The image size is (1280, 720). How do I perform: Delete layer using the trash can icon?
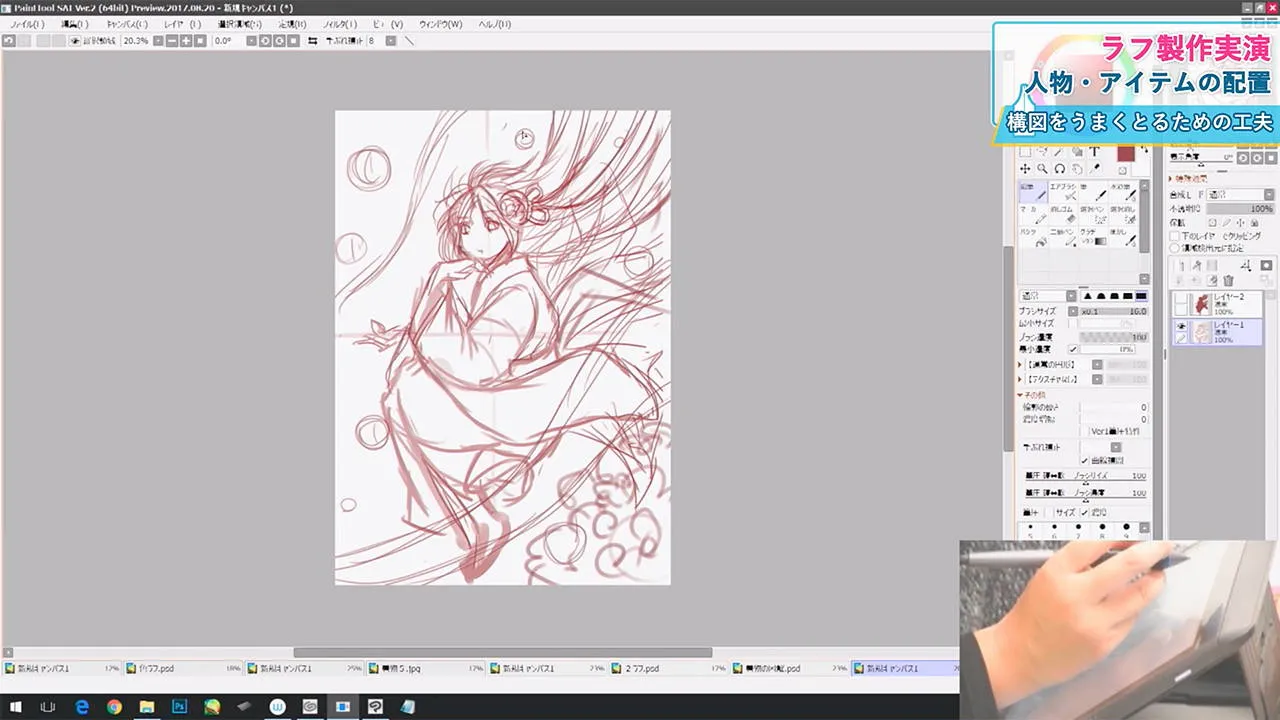pos(1228,281)
